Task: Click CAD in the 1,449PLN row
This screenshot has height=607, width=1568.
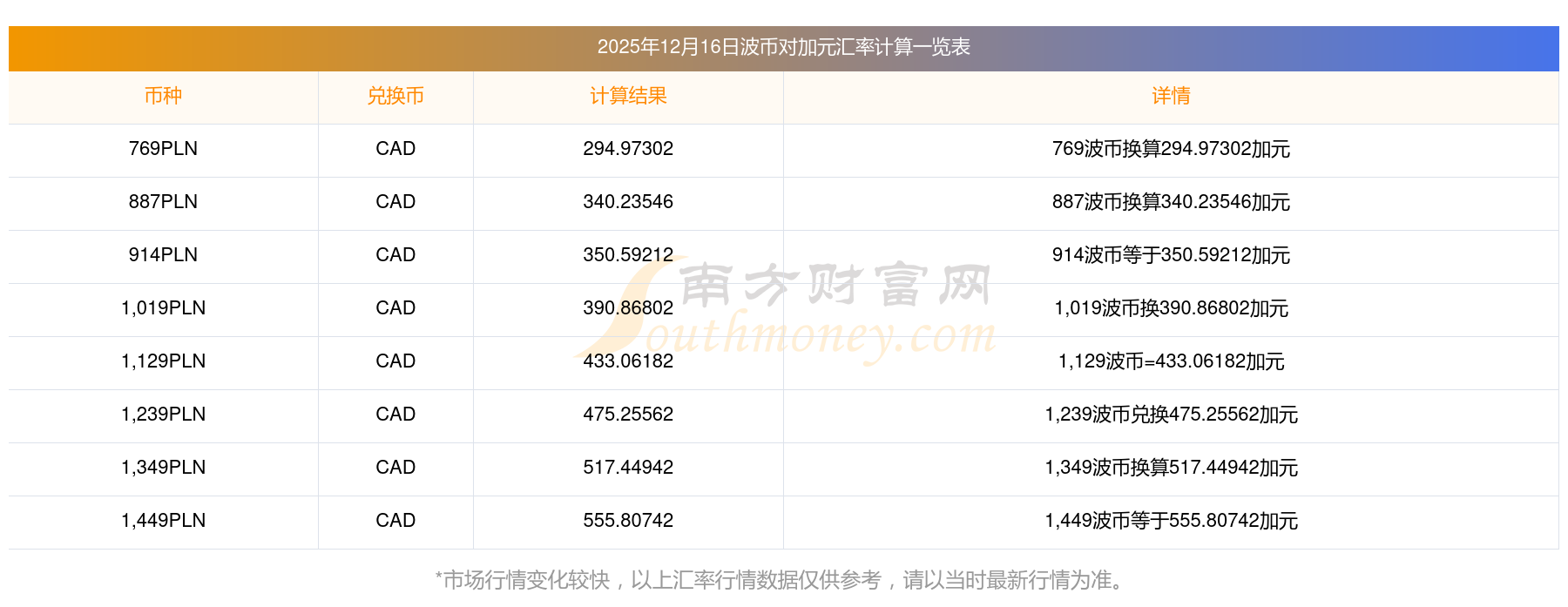Action: (395, 521)
